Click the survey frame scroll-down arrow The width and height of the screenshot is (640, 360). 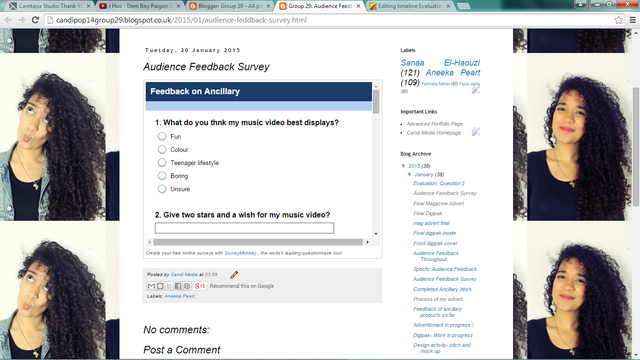coord(376,234)
